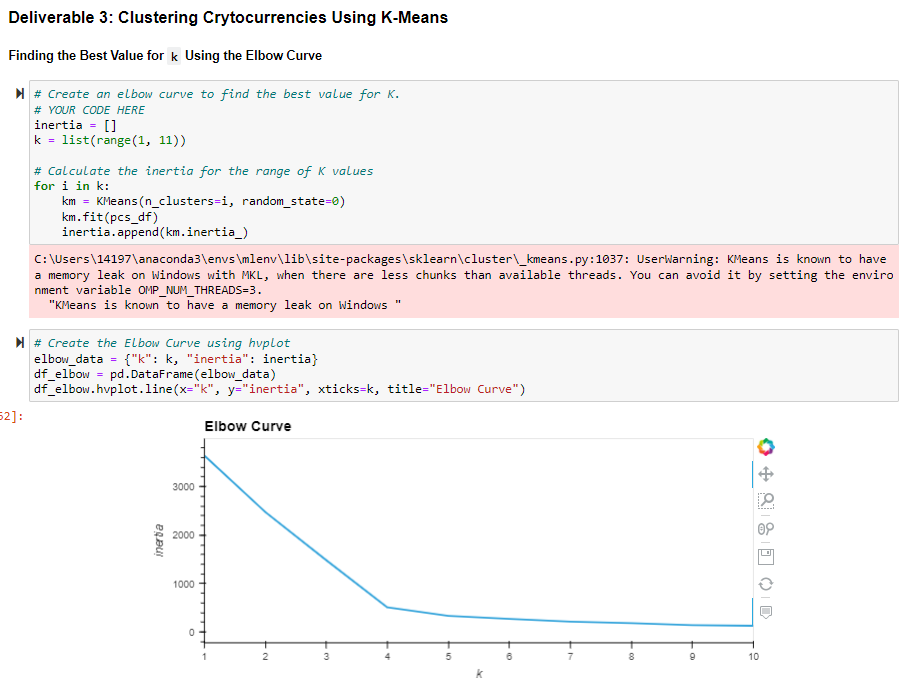Click the 3000 y-axis tick label
The height and width of the screenshot is (698, 909).
tap(183, 486)
